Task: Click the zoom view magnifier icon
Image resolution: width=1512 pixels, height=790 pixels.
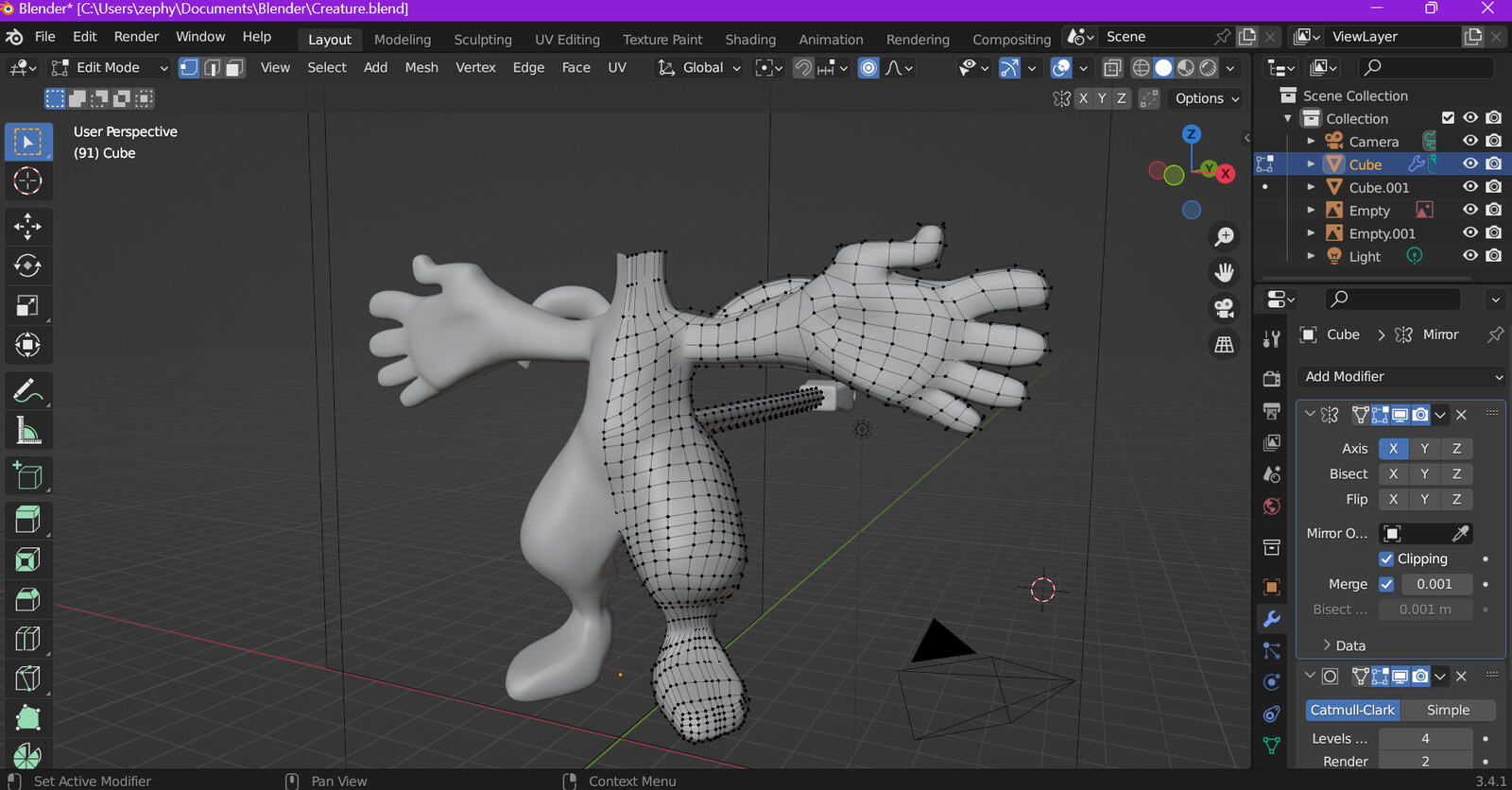Action: 1224,236
